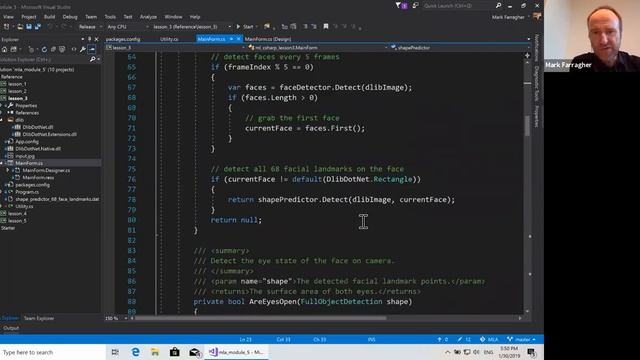Select App.config in Solution Explorer
The image size is (640, 360).
[x=27, y=142]
